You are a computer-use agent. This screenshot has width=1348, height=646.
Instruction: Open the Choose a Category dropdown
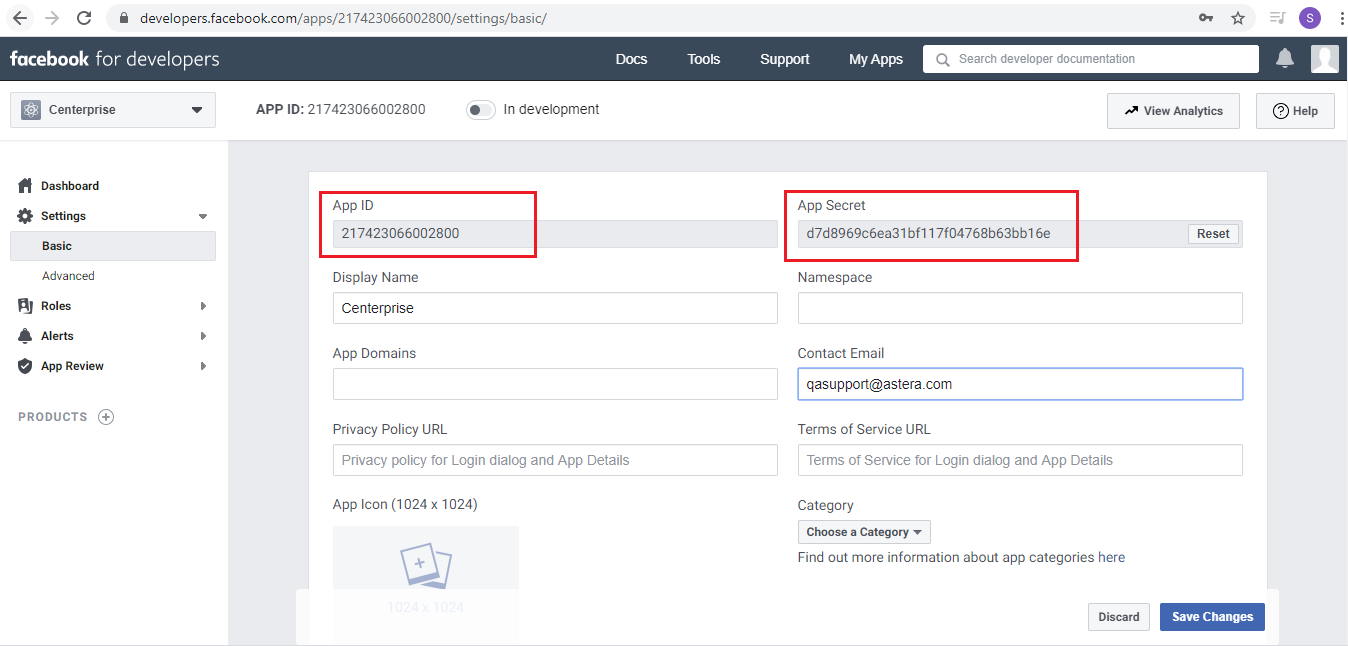click(x=864, y=532)
